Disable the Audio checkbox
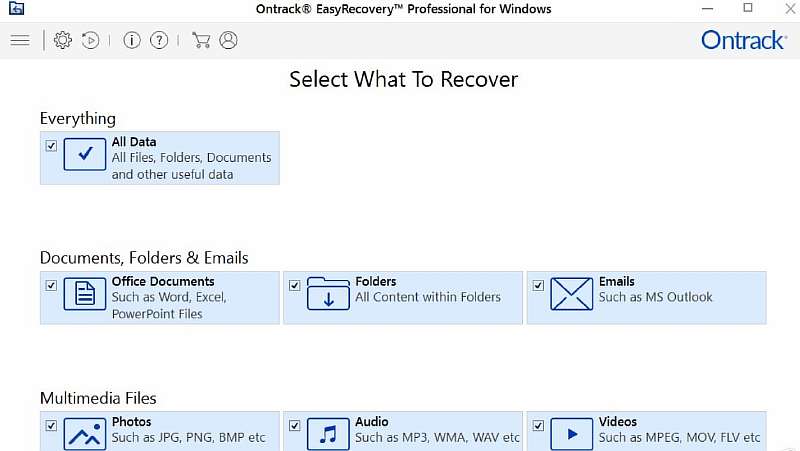Screen dimensions: 800x451 click(x=295, y=426)
